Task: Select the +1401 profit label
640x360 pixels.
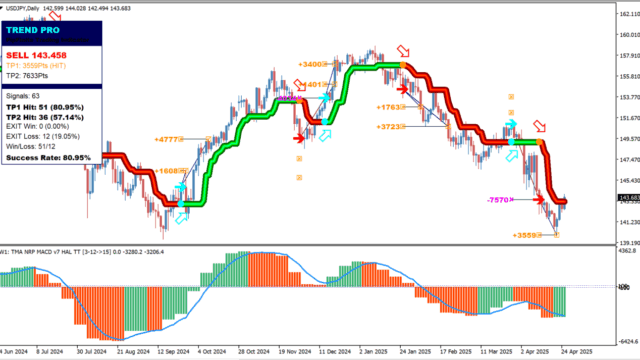Action: 312,84
